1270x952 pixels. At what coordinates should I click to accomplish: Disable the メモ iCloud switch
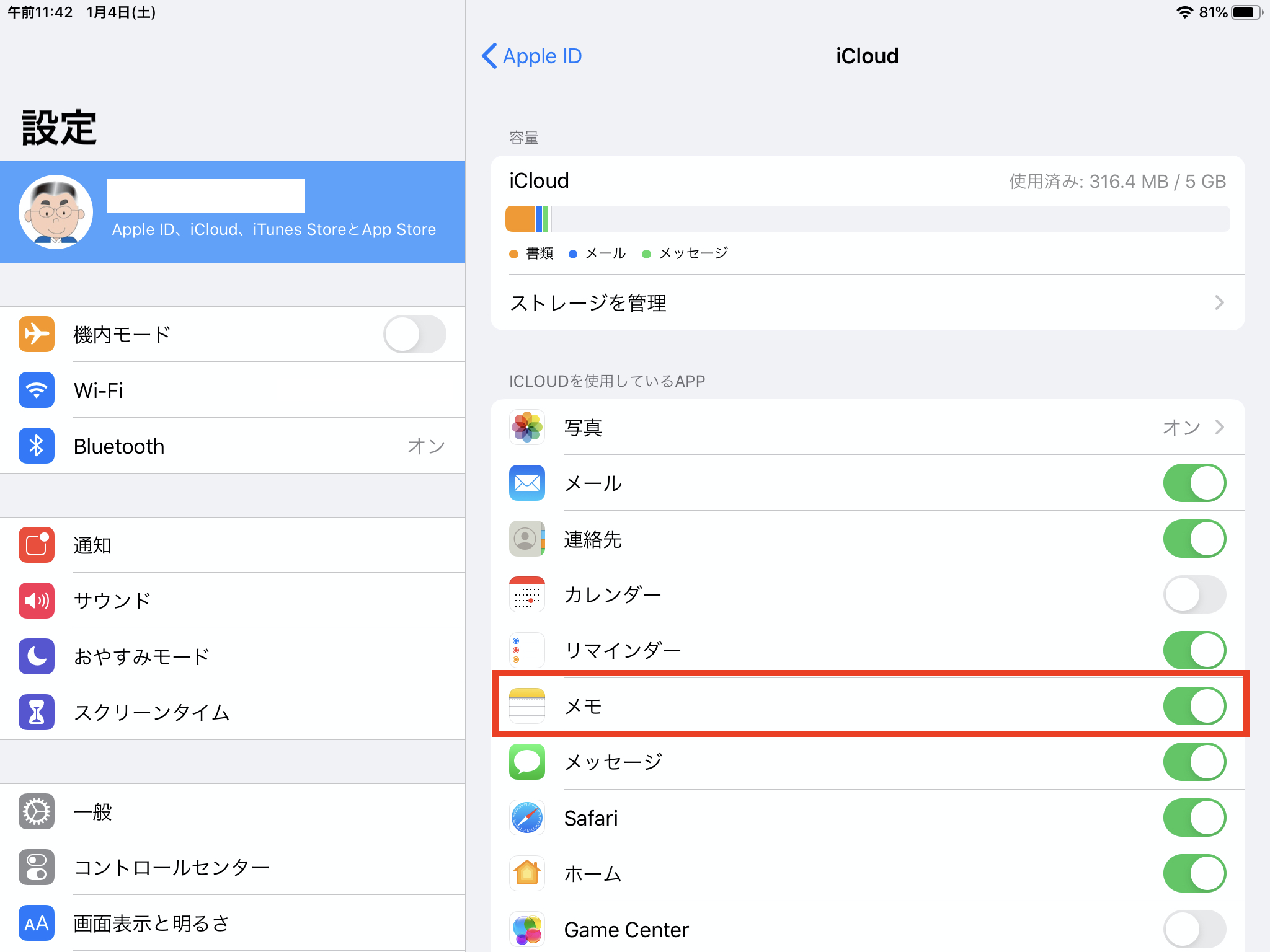tap(1194, 706)
